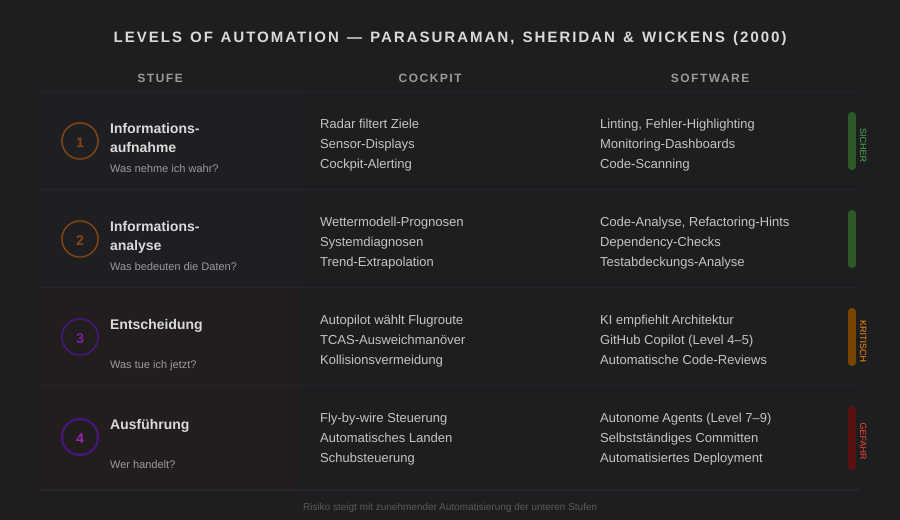900x520 pixels.
Task: Click the number 4 circle icon
Action: coord(80,437)
